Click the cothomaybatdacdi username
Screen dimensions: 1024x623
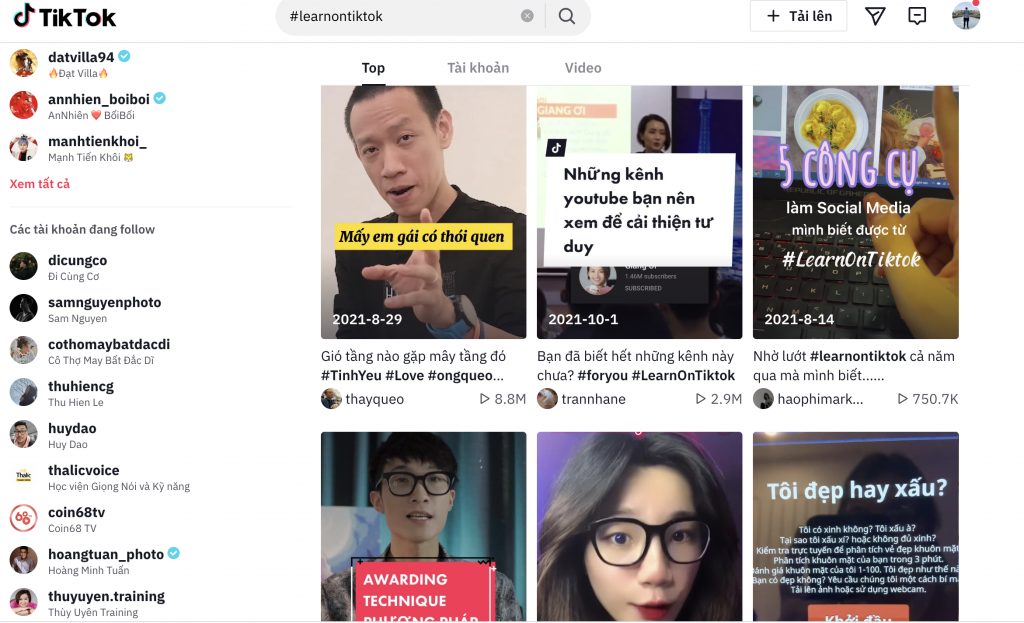[109, 344]
